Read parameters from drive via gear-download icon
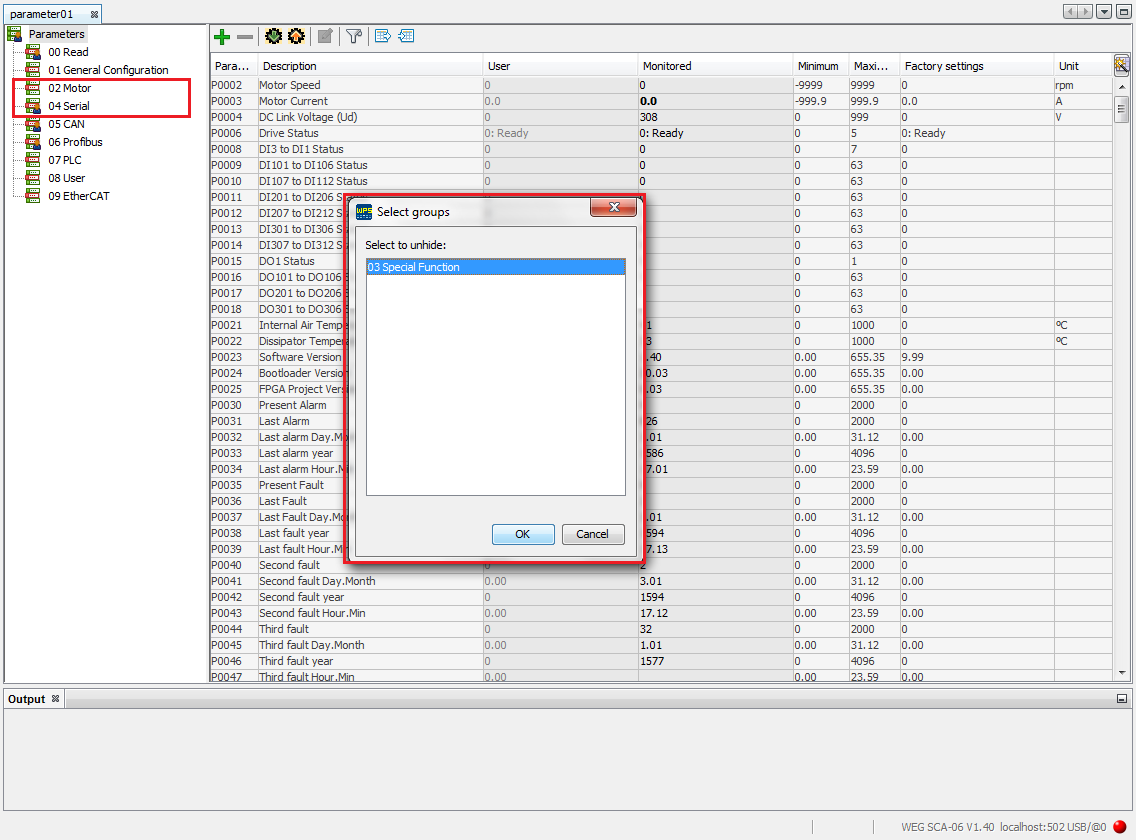Viewport: 1136px width, 840px height. coord(273,37)
